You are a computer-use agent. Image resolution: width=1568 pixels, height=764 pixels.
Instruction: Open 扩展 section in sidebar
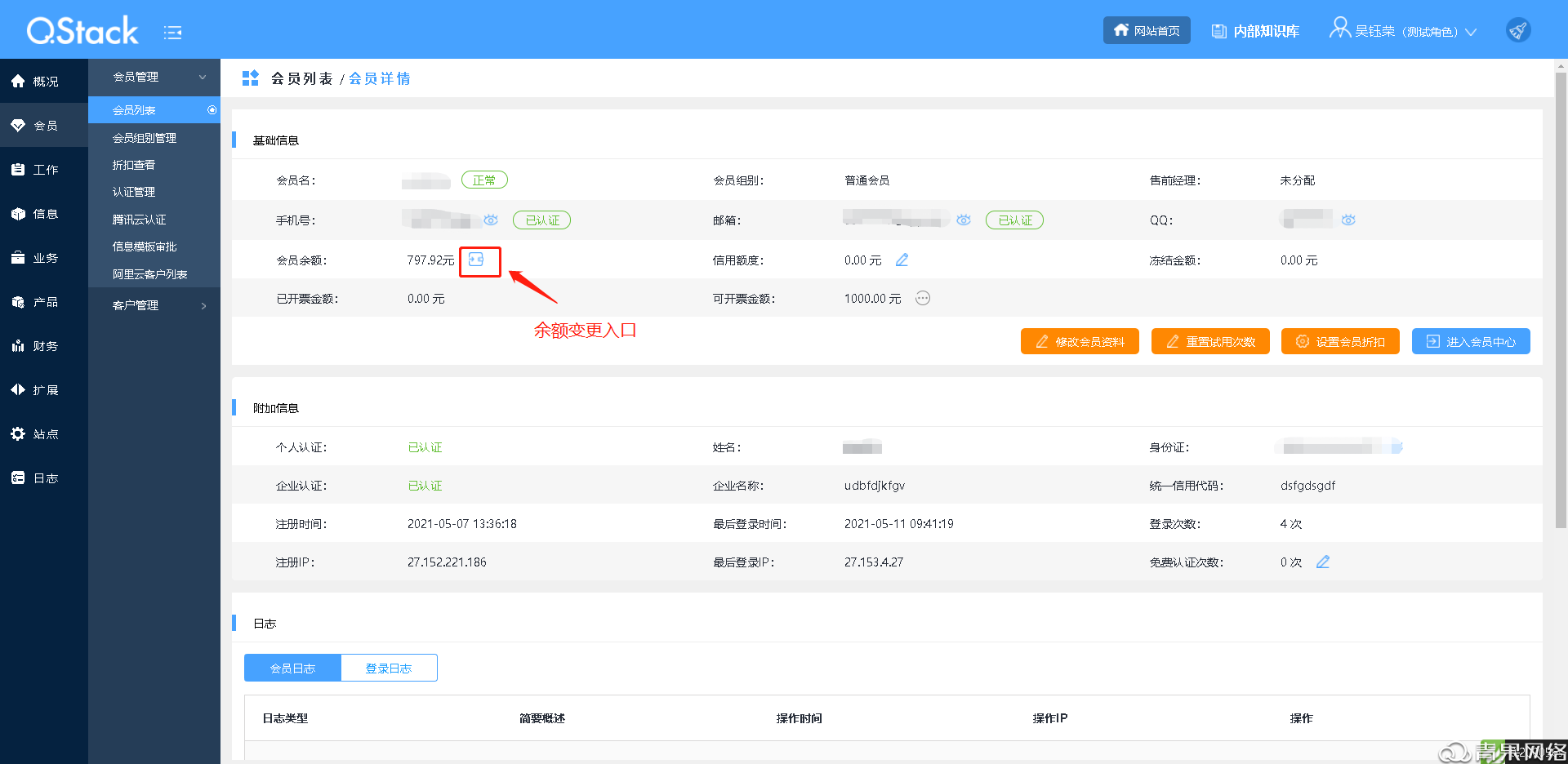click(x=44, y=389)
